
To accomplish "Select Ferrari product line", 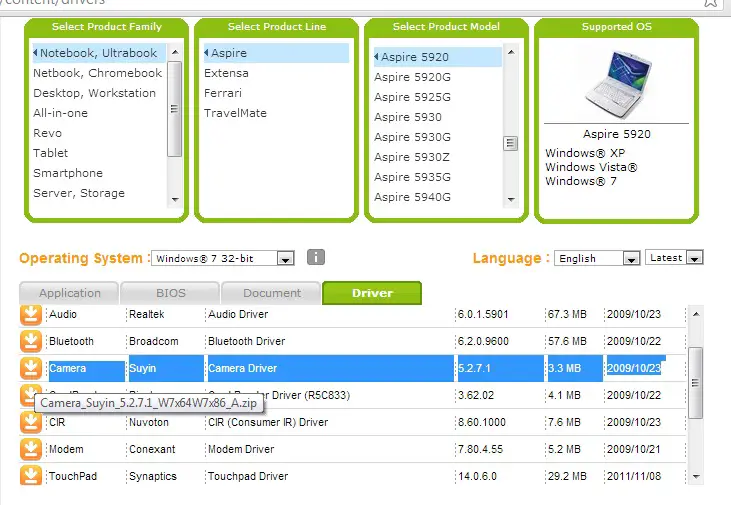I will pyautogui.click(x=223, y=93).
